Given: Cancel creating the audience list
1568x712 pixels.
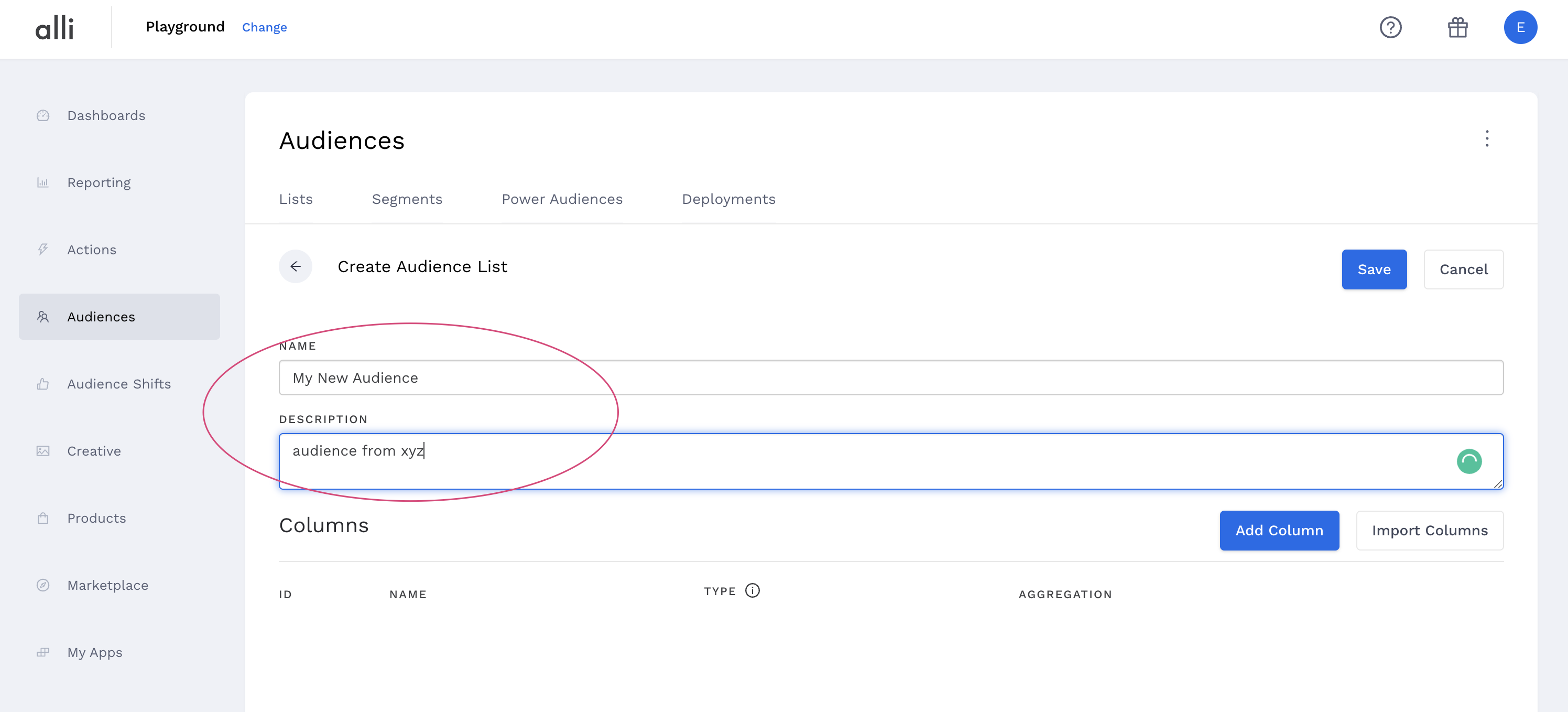Looking at the screenshot, I should click(x=1463, y=269).
